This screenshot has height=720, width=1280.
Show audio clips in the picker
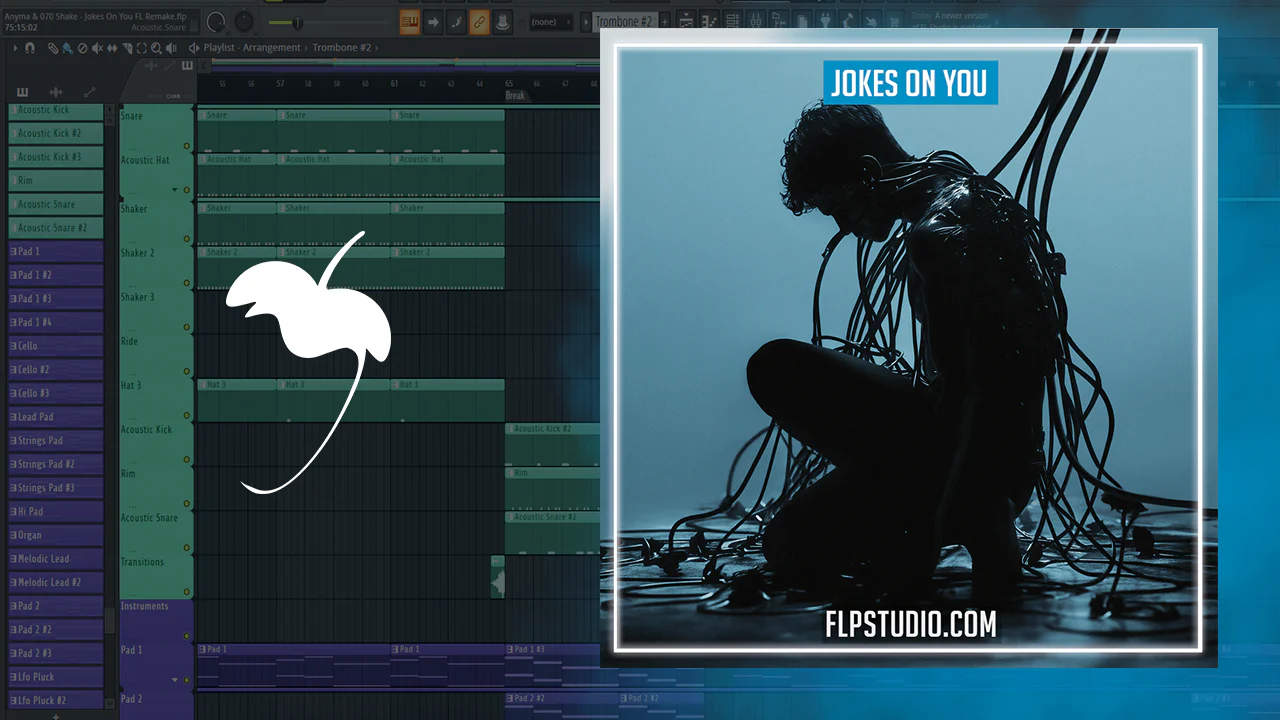tap(56, 92)
